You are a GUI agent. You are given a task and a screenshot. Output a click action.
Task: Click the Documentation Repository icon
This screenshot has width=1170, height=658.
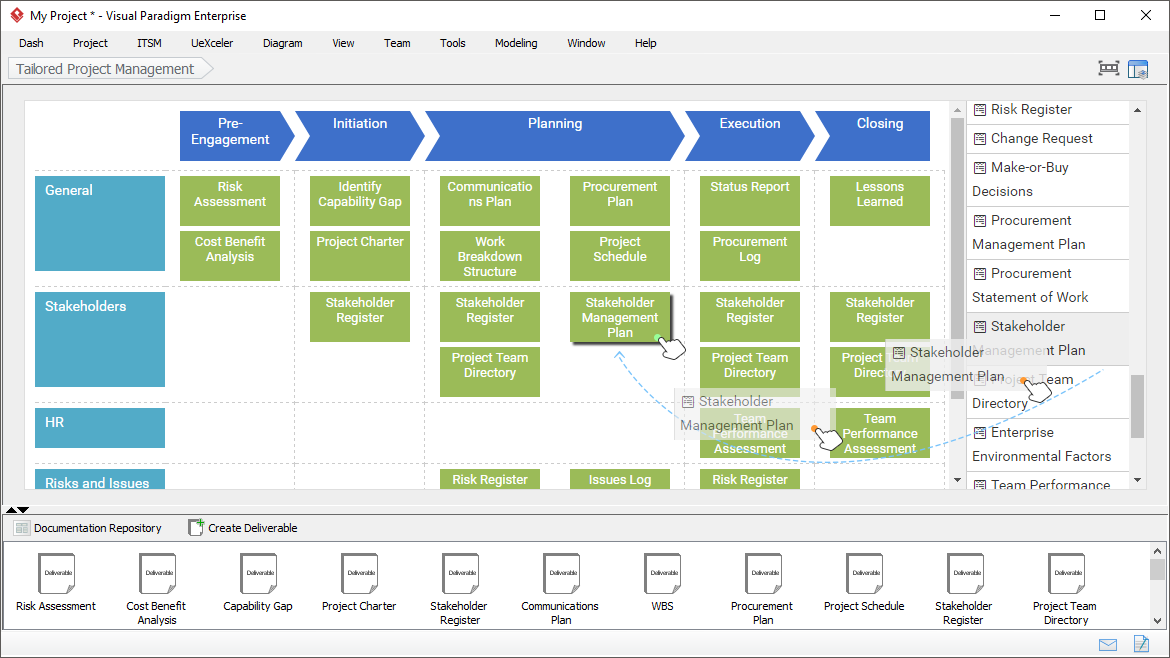[x=22, y=528]
